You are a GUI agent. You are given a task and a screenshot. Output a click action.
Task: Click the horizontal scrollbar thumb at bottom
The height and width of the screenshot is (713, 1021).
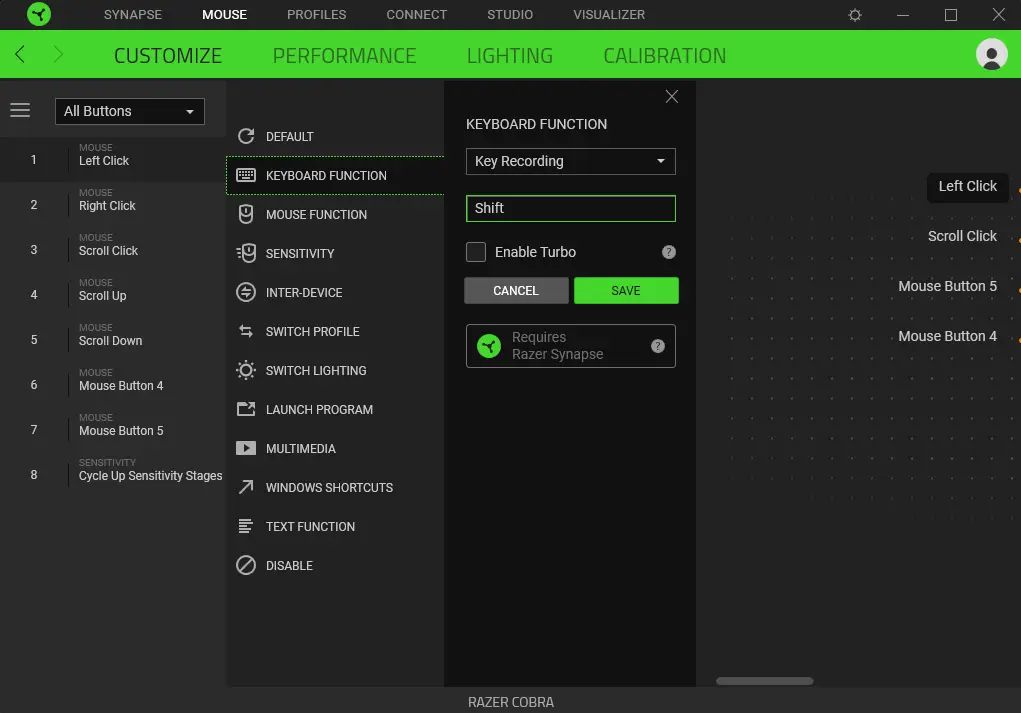pyautogui.click(x=764, y=681)
